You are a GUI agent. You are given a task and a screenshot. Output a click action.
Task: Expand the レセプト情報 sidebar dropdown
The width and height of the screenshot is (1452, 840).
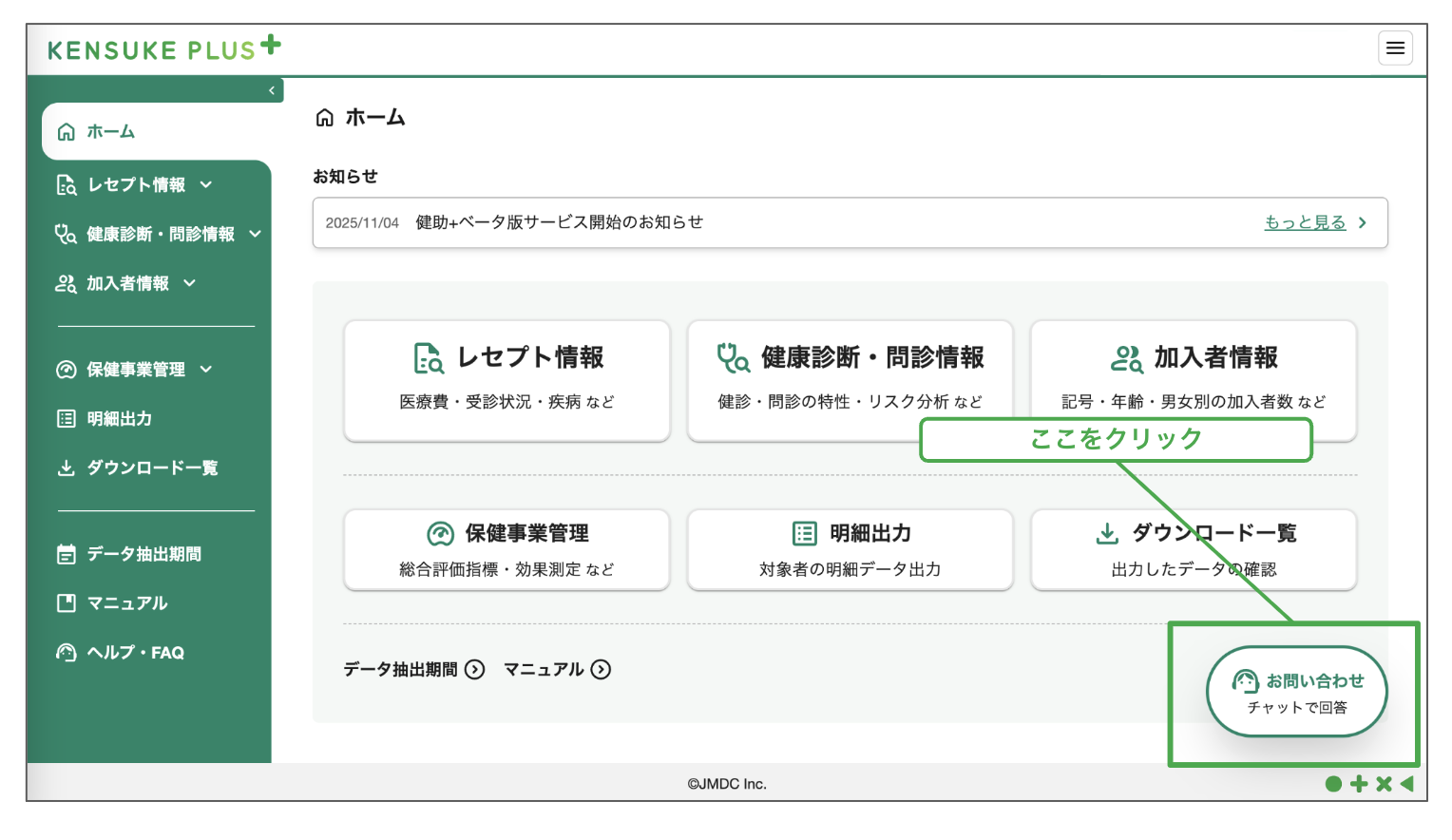[x=205, y=184]
